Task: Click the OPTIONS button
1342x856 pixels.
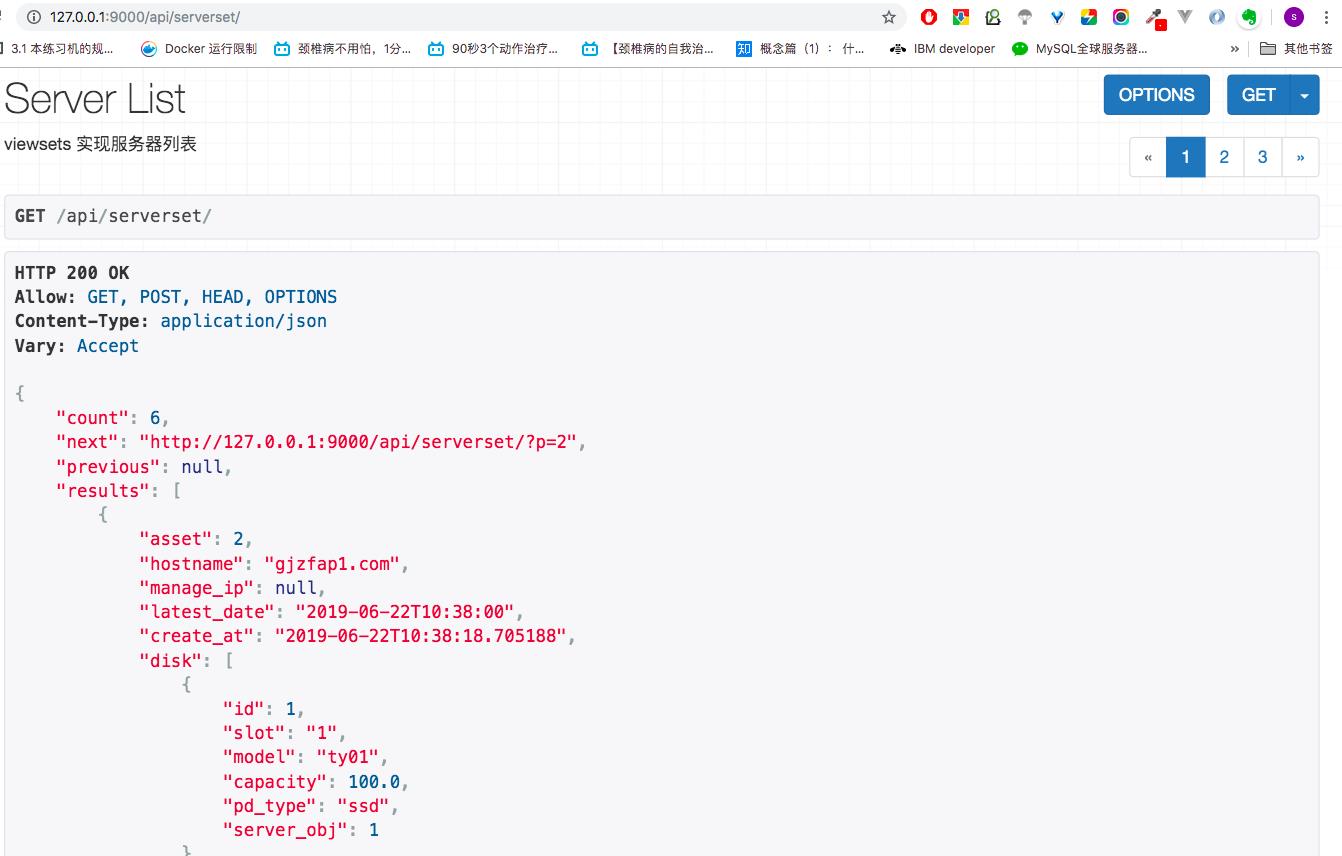Action: pos(1156,95)
